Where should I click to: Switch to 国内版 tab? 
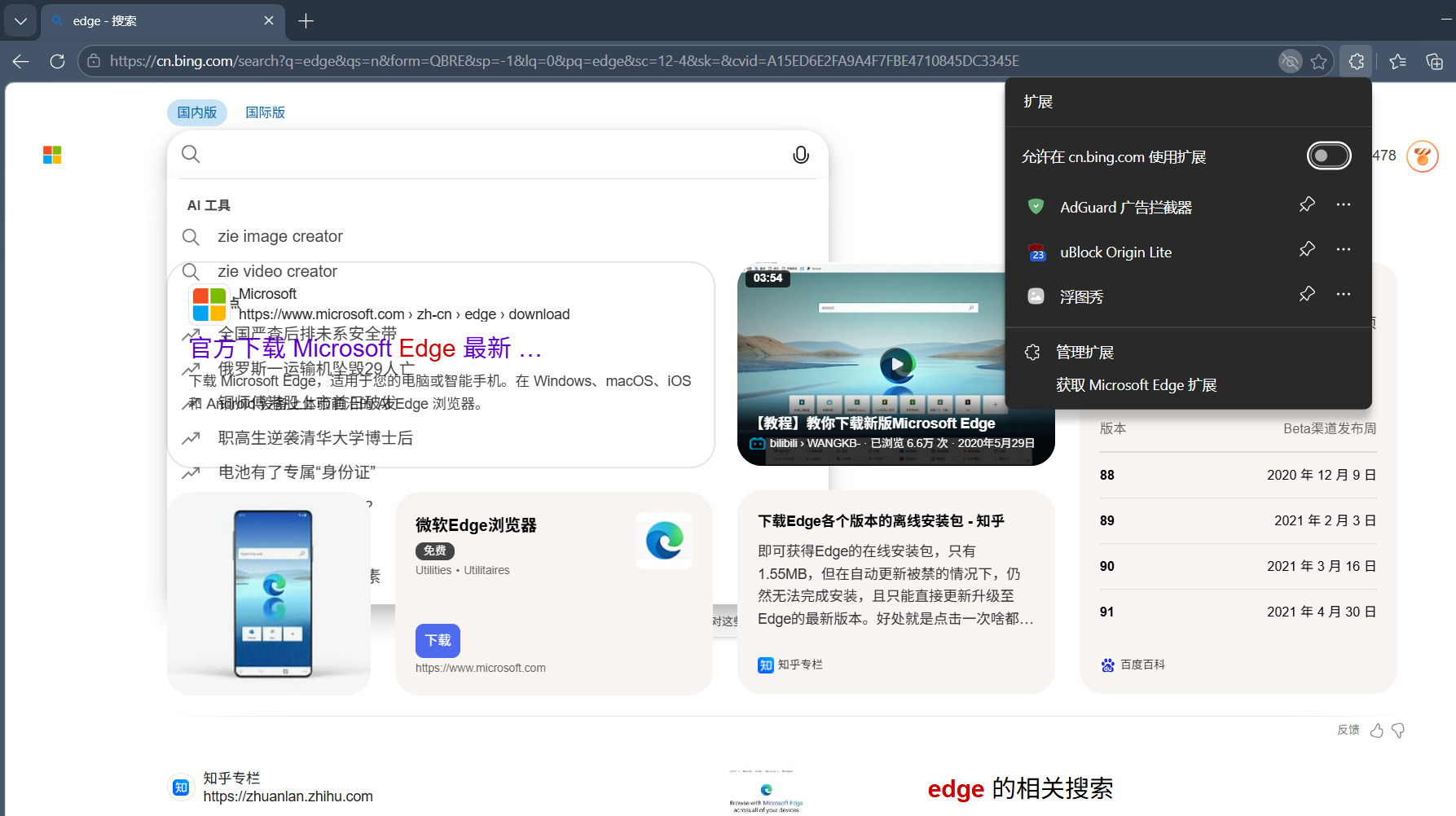pyautogui.click(x=197, y=112)
